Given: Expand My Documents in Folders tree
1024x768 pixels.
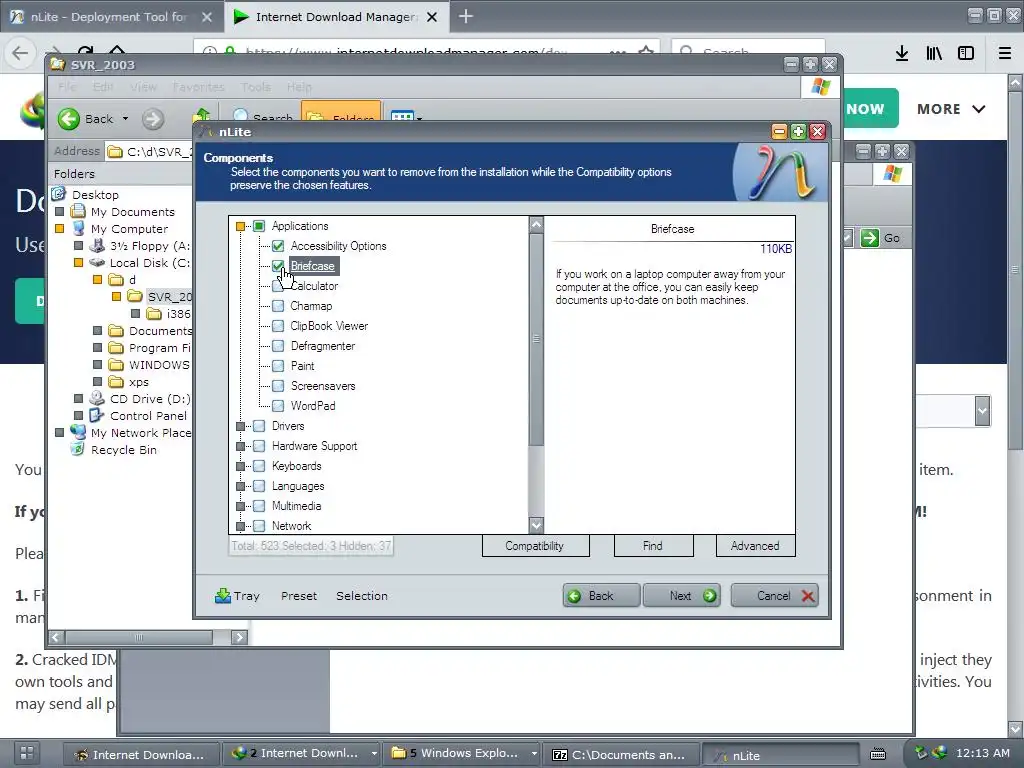Looking at the screenshot, I should click(x=59, y=212).
